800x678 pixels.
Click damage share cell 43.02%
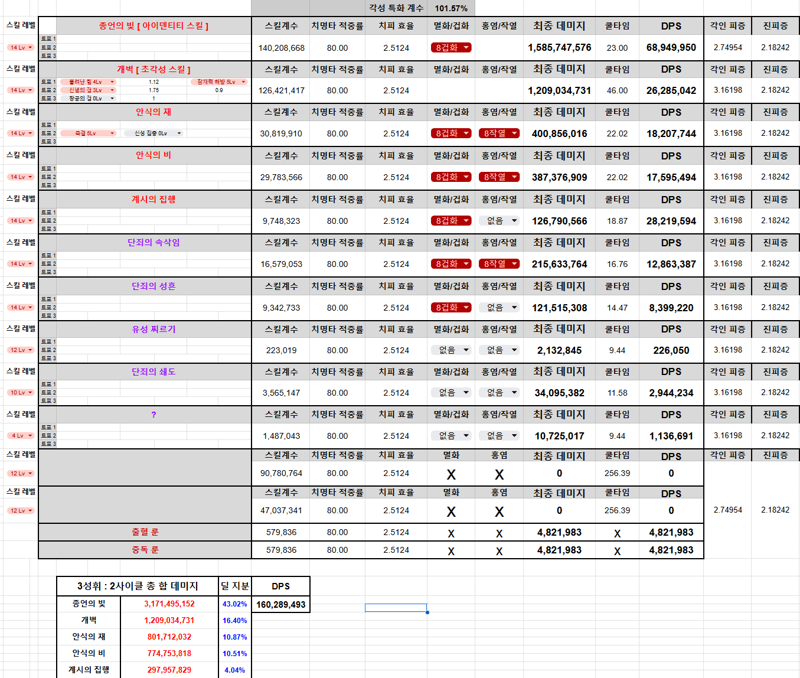point(235,604)
